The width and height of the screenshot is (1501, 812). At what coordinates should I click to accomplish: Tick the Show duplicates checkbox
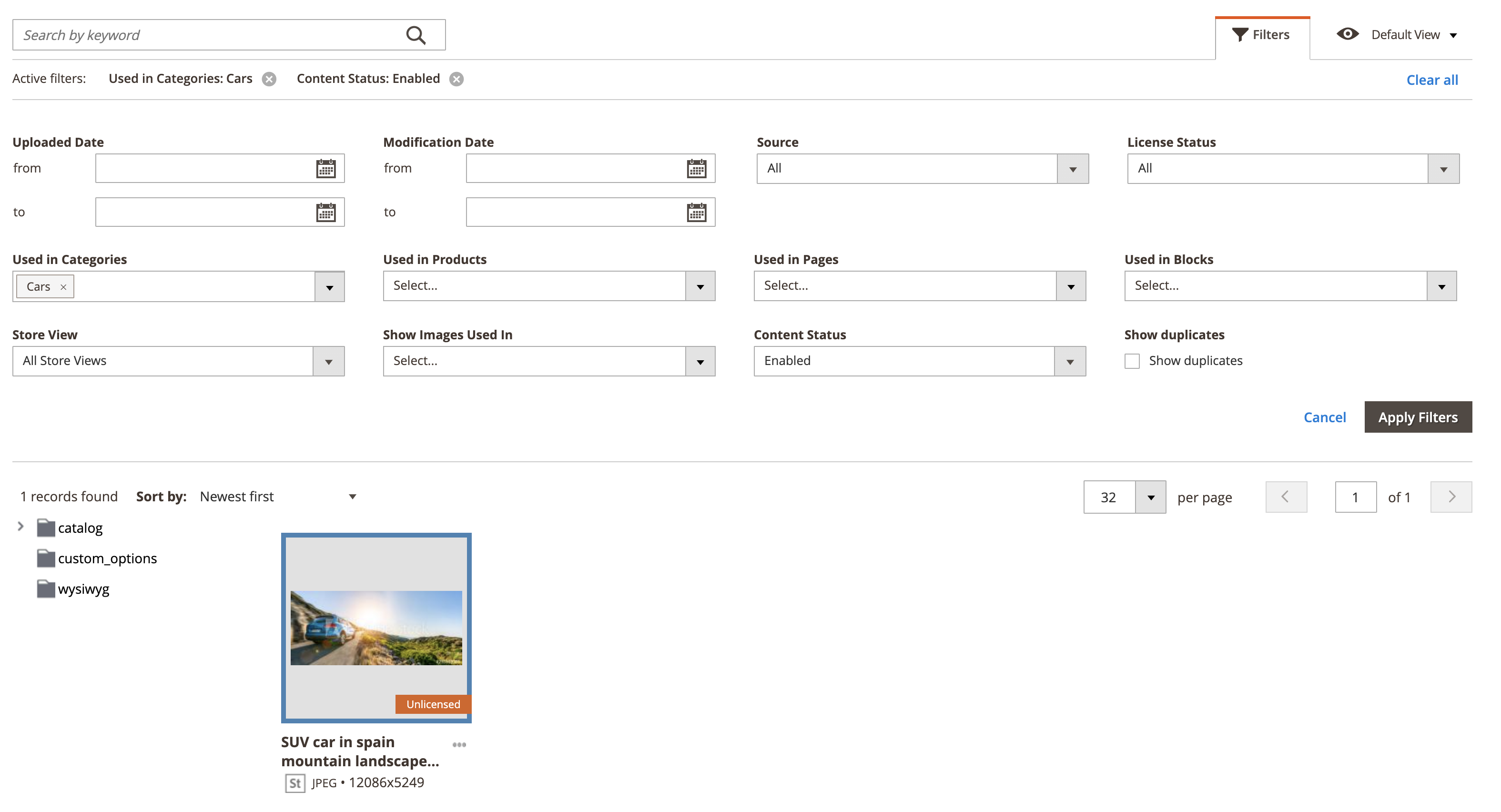point(1132,361)
